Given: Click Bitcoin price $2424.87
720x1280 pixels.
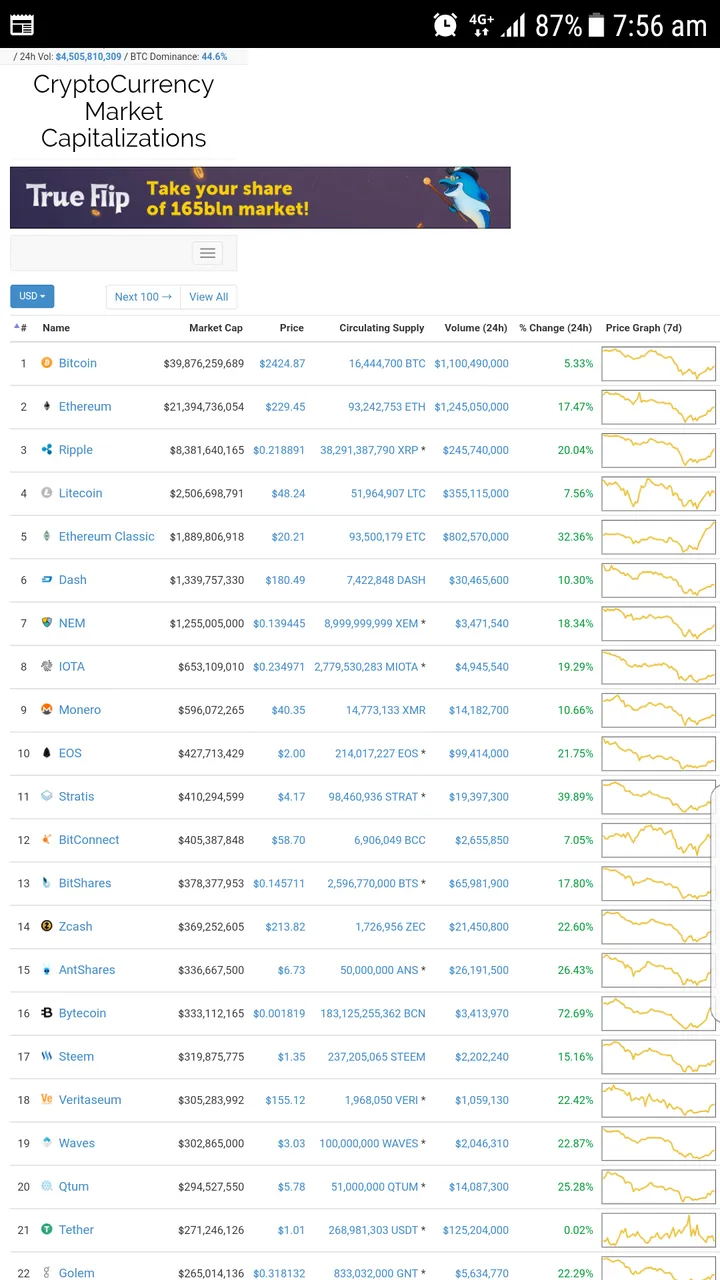Looking at the screenshot, I should (282, 363).
